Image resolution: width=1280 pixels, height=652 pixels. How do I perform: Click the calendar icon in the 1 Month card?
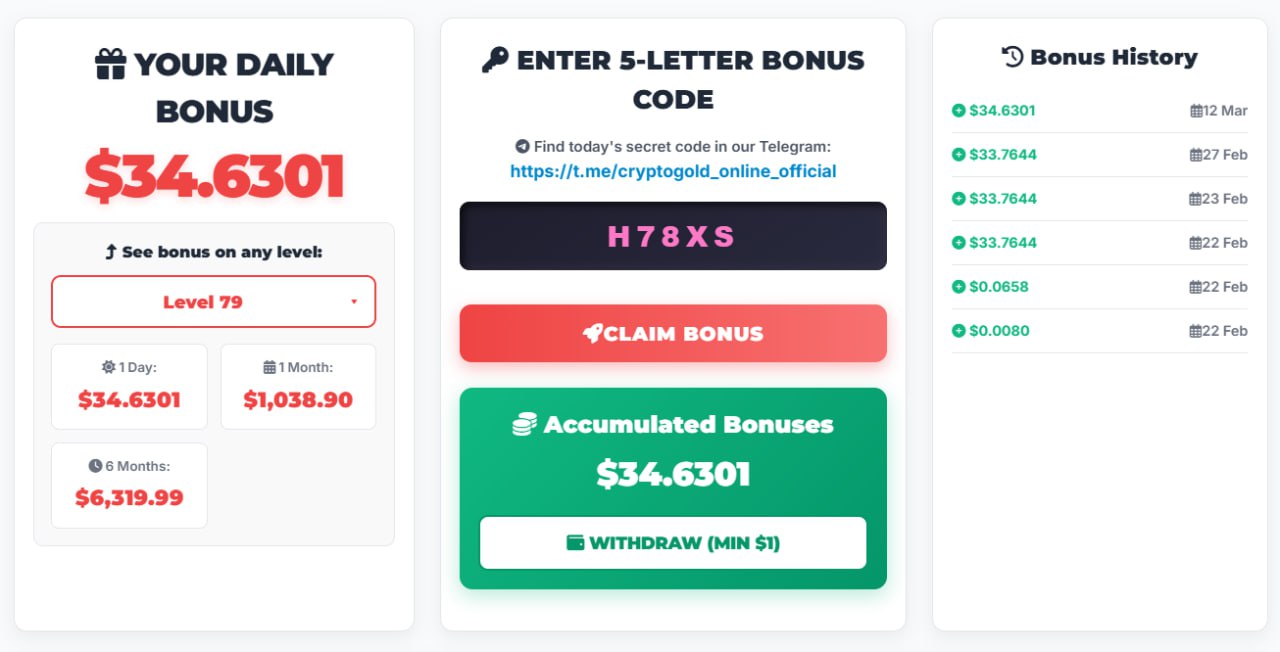269,367
